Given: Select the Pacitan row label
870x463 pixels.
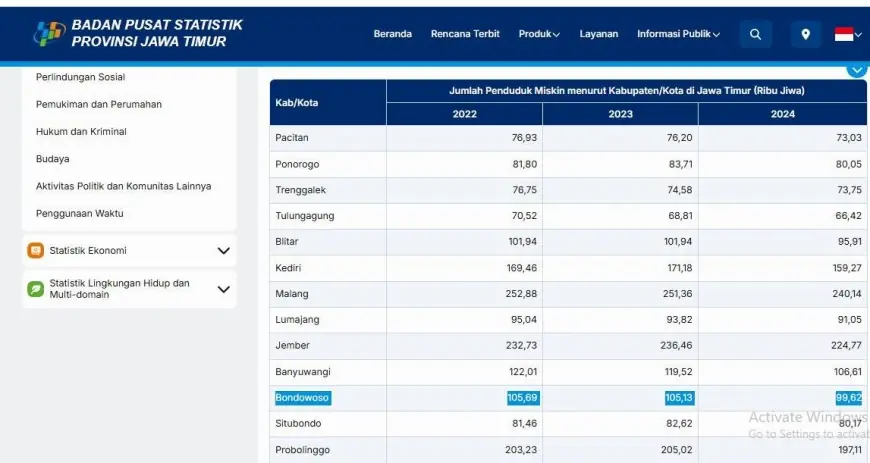Looking at the screenshot, I should coord(292,138).
